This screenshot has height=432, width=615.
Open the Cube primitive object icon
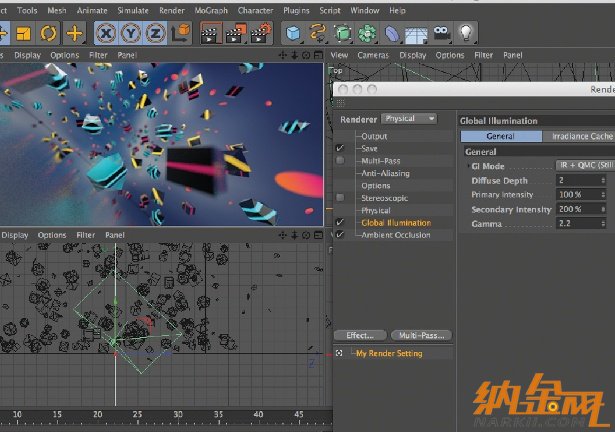pyautogui.click(x=293, y=33)
